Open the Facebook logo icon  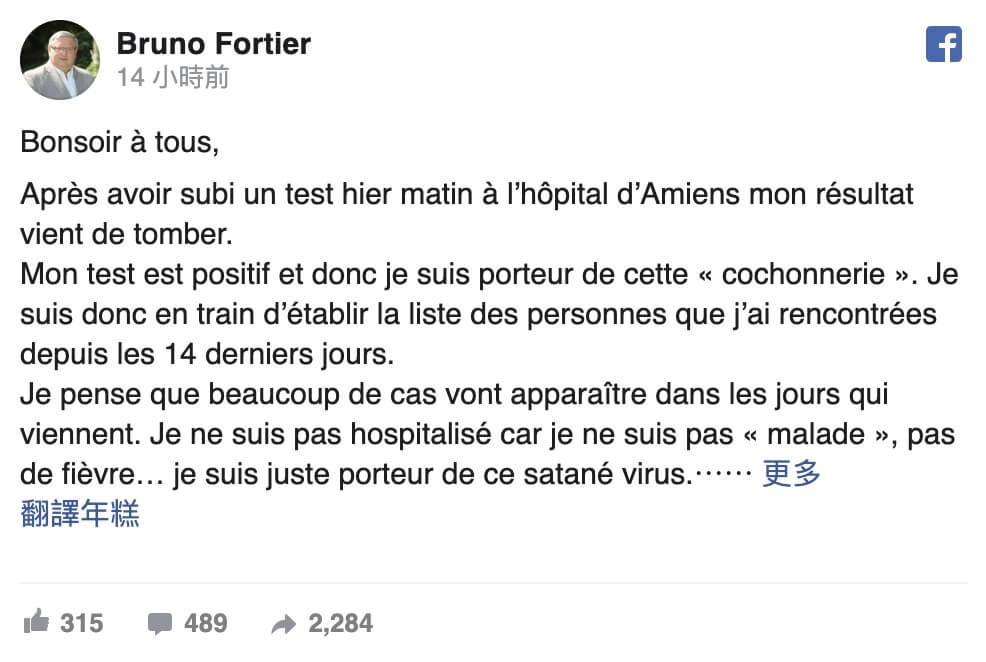tap(943, 44)
